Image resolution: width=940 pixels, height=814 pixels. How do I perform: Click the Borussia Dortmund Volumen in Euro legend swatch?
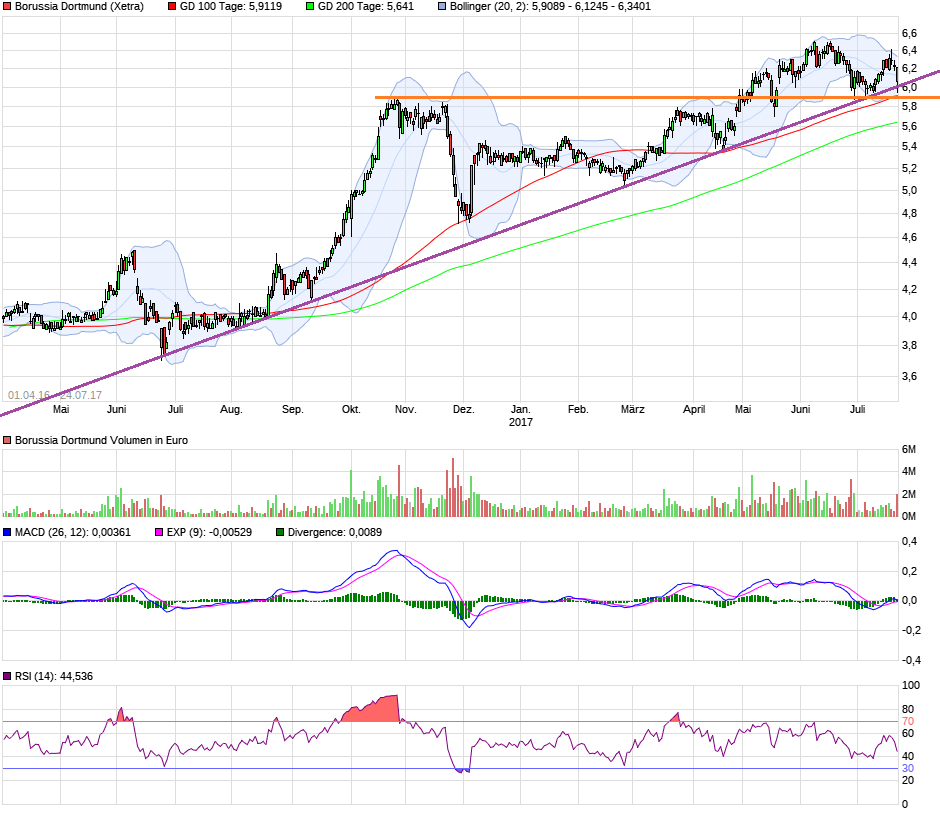(7, 440)
